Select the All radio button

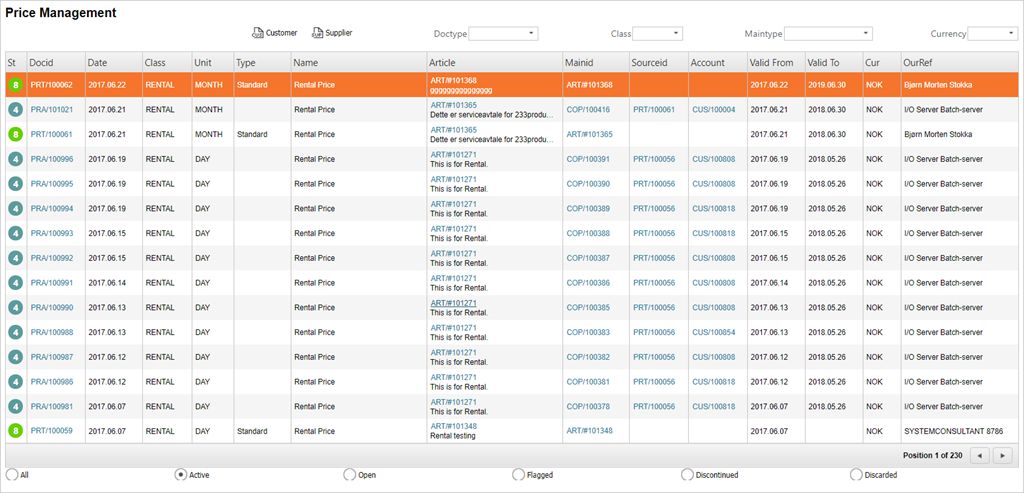click(11, 475)
